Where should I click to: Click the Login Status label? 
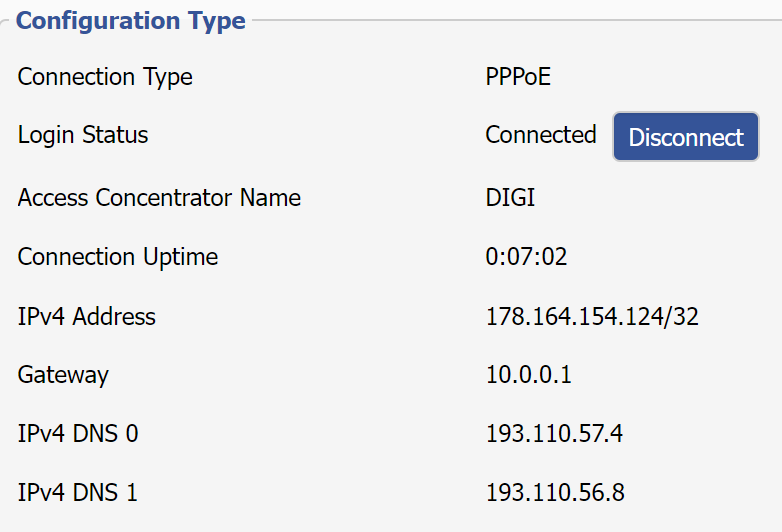83,135
